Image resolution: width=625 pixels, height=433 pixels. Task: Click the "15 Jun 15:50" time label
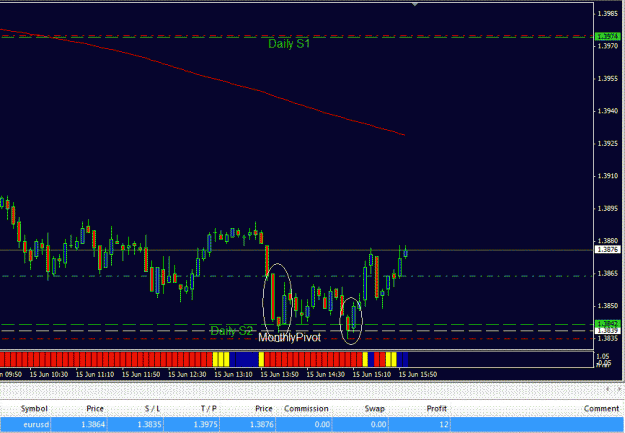coord(418,374)
